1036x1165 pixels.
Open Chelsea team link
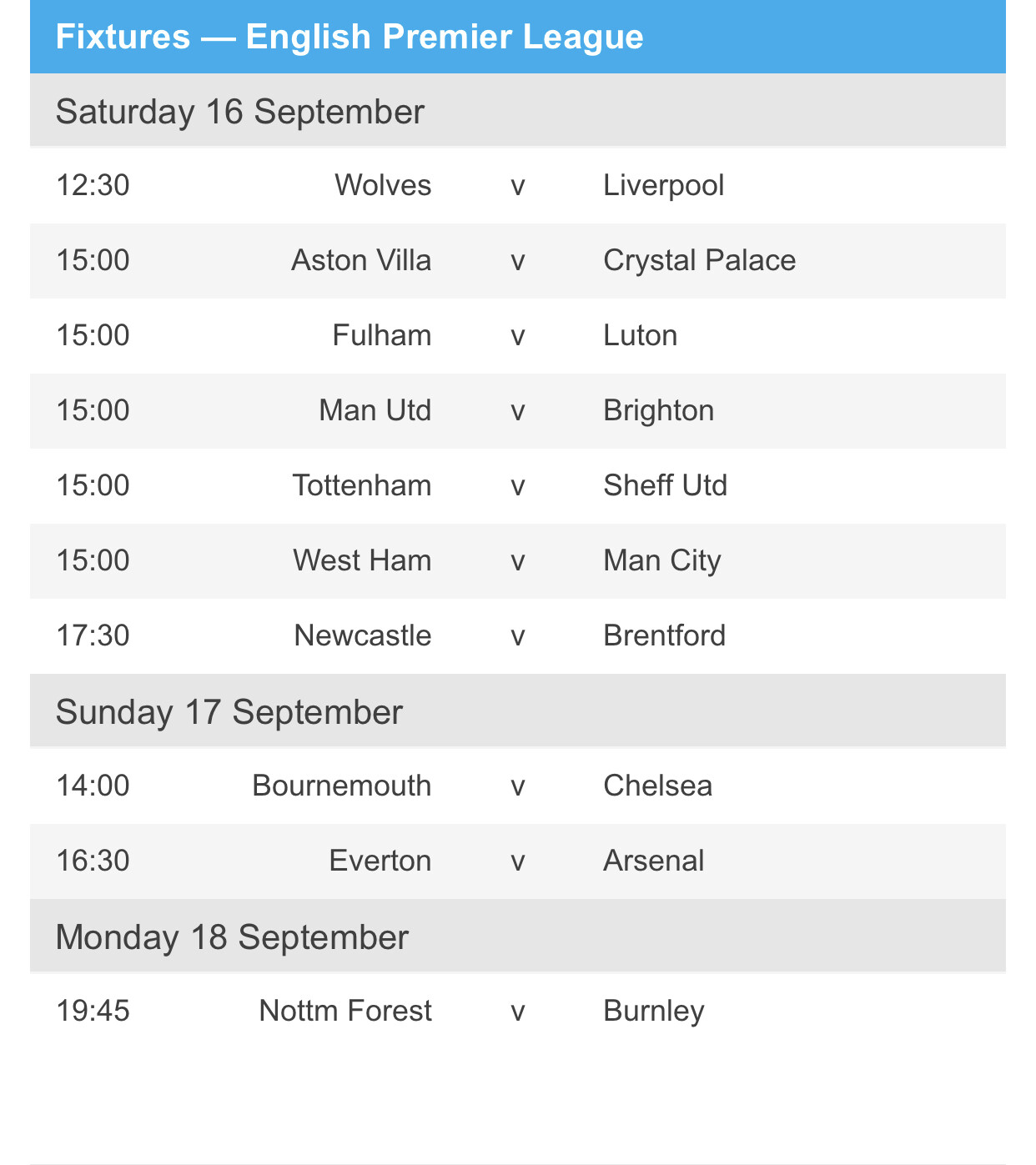(x=657, y=786)
